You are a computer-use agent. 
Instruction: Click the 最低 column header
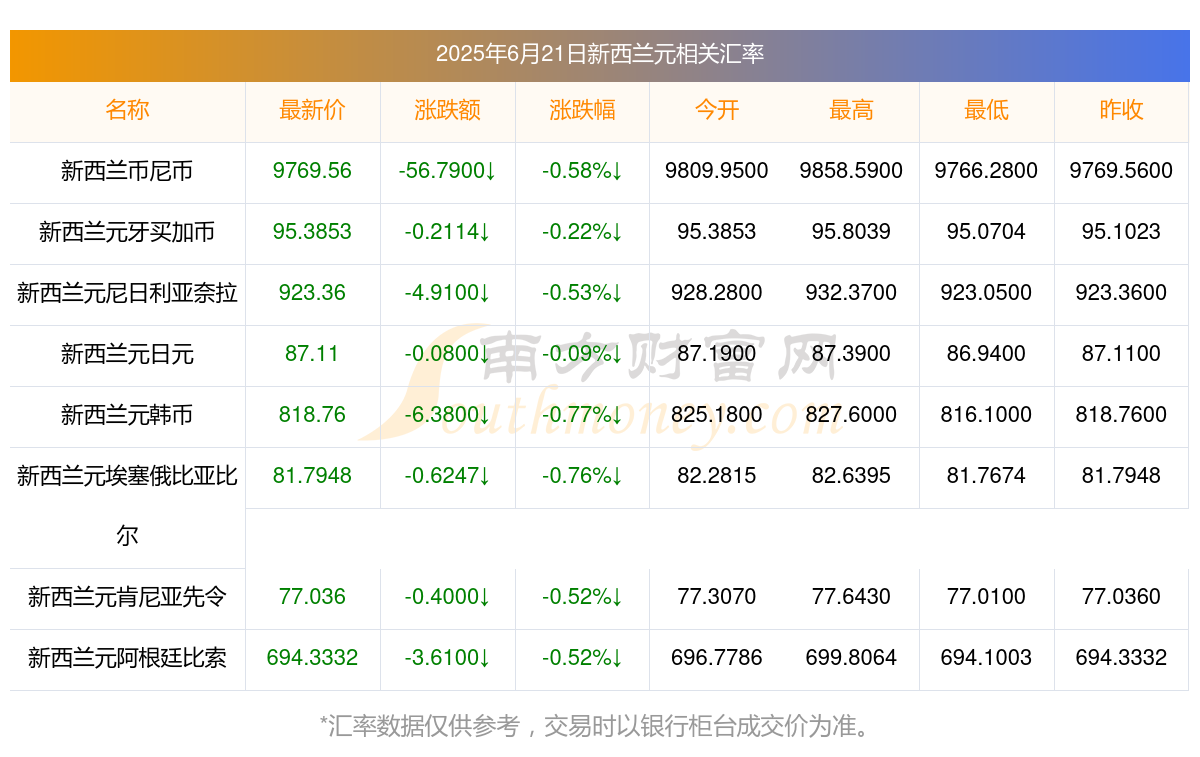point(986,110)
